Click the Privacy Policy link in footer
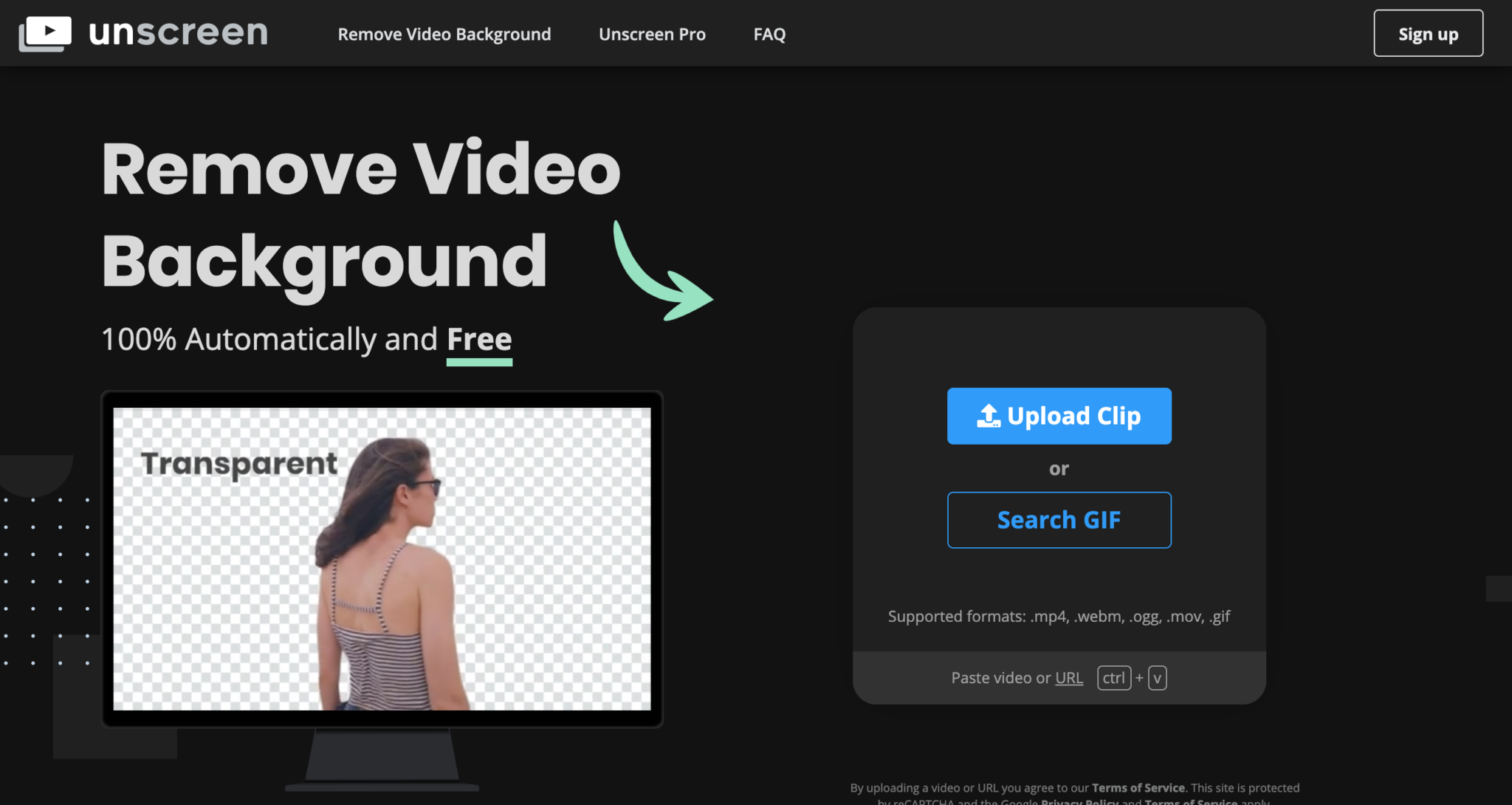 click(x=1080, y=801)
